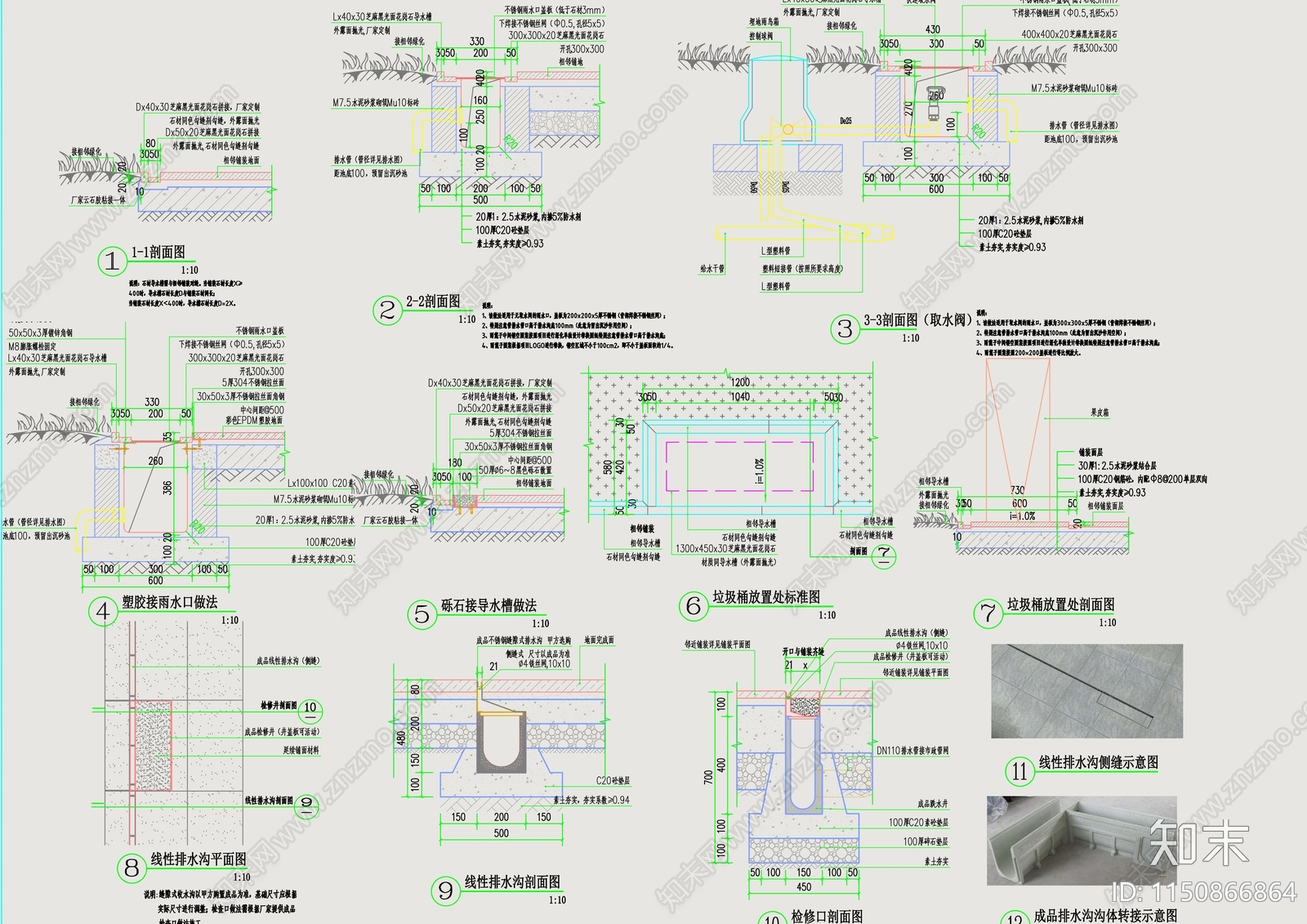This screenshot has width=1307, height=924.
Task: Select the "1200" dimension in drawing 6
Action: point(740,382)
